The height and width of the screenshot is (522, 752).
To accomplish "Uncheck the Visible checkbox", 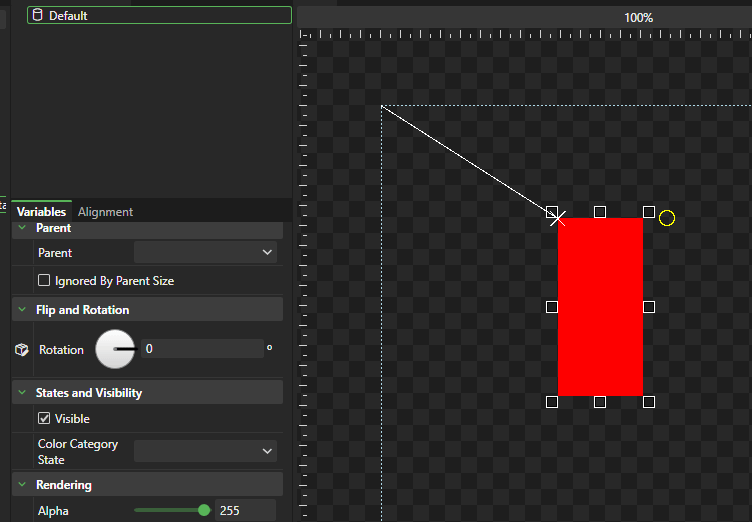I will pyautogui.click(x=44, y=419).
